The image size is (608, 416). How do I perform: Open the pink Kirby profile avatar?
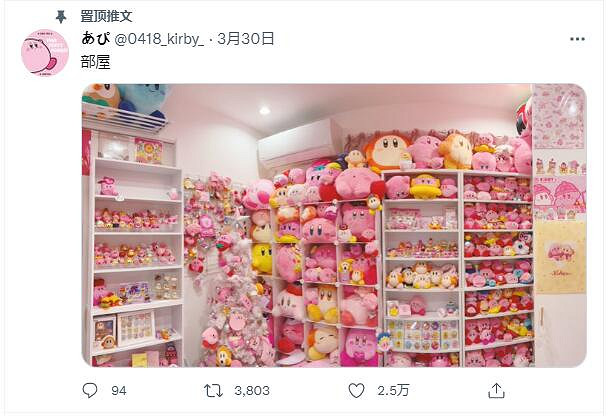click(x=45, y=53)
